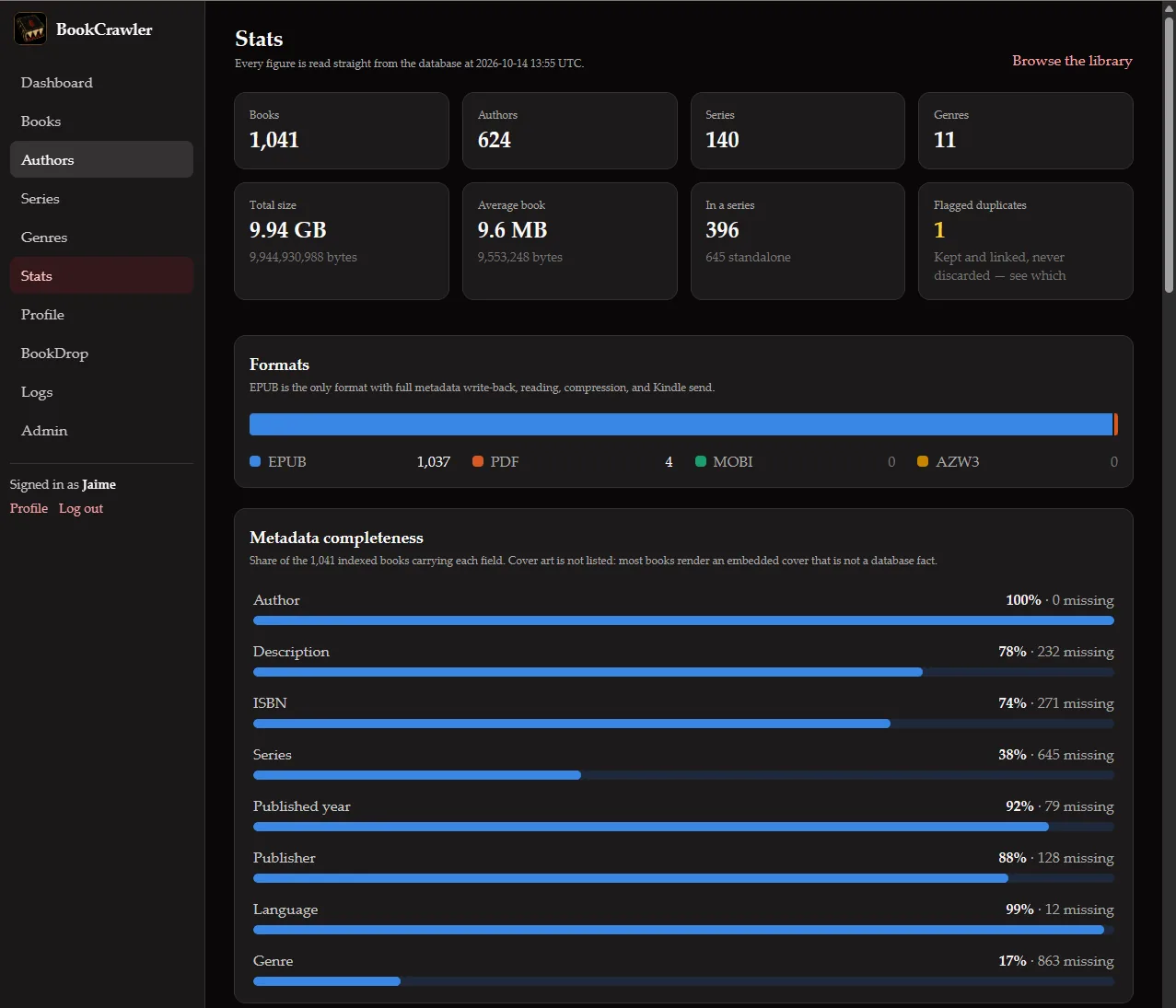Follow the Browse the library link
Screen dimensions: 1176x1008
point(1072,61)
